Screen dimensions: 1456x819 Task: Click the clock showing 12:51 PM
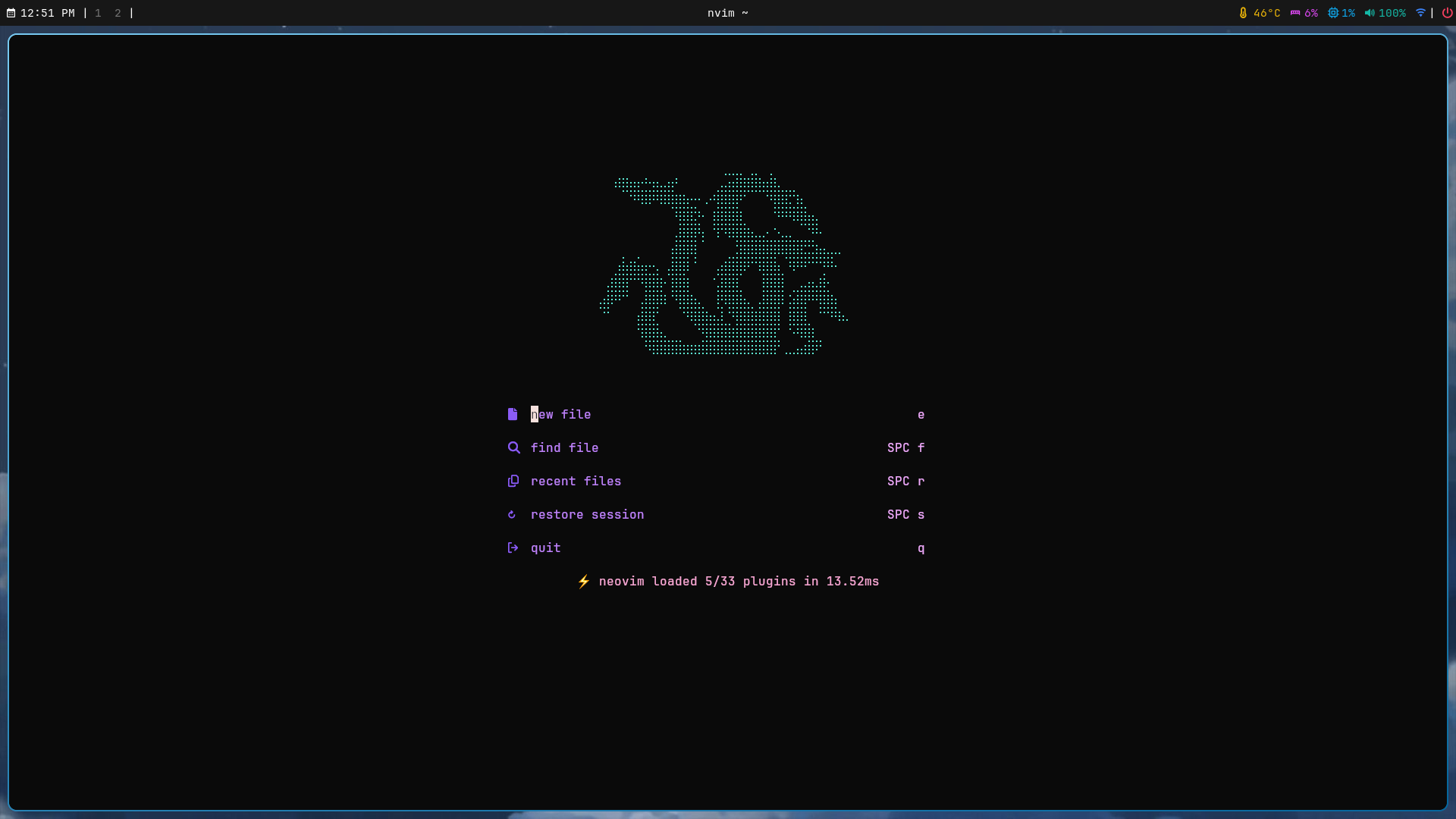47,13
